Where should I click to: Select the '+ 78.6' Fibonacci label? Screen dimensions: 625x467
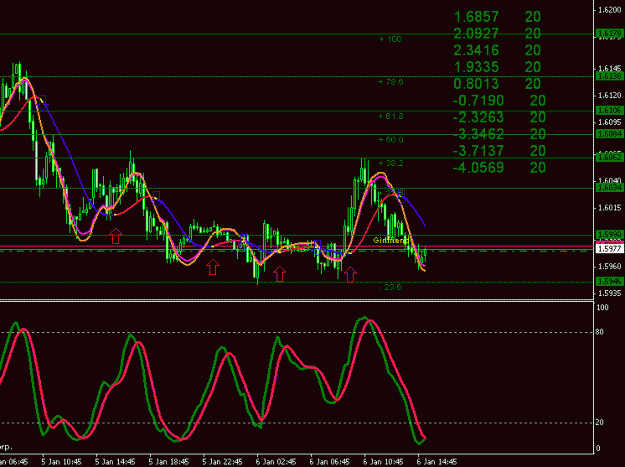click(x=391, y=82)
